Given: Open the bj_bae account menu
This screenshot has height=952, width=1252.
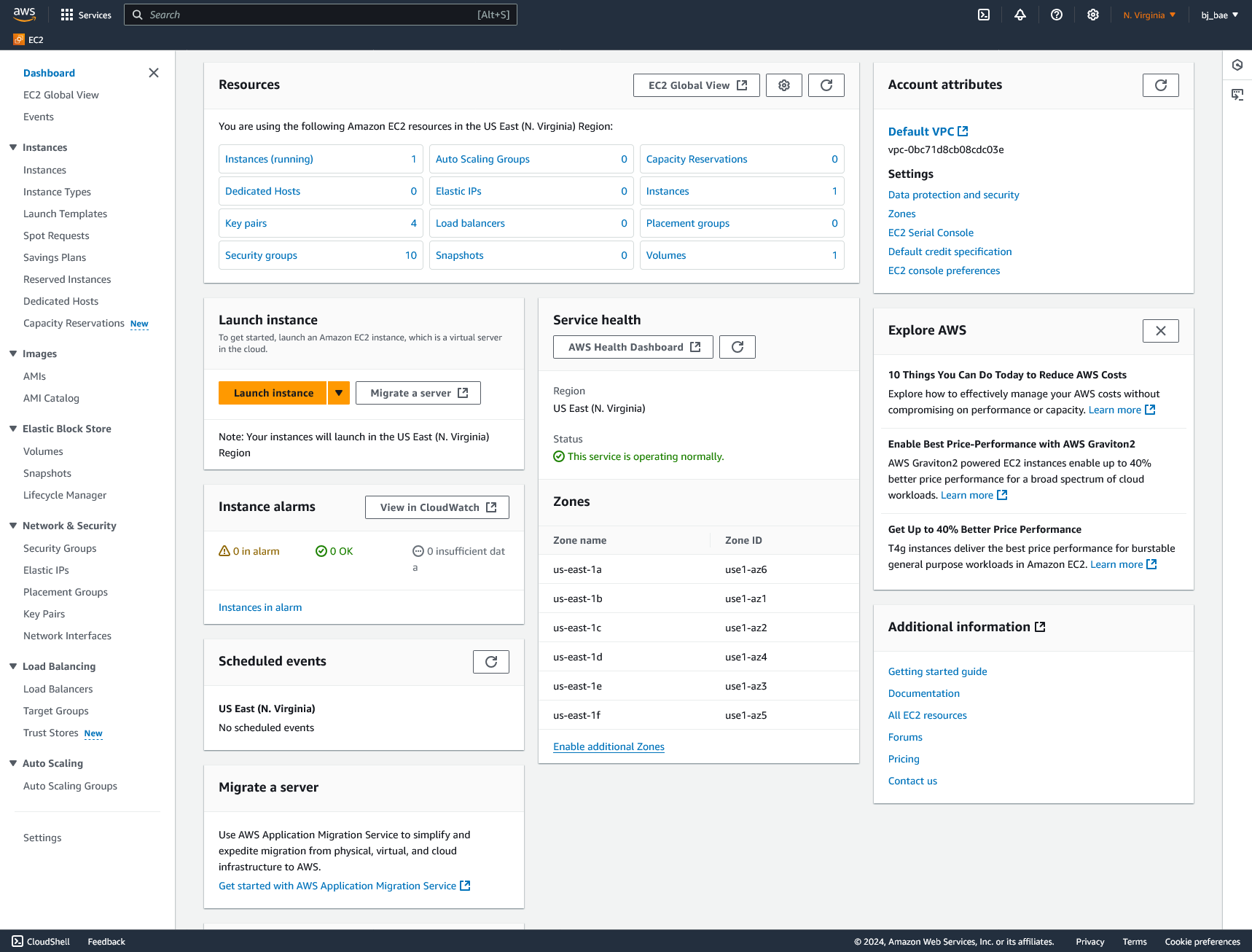Looking at the screenshot, I should tap(1218, 15).
